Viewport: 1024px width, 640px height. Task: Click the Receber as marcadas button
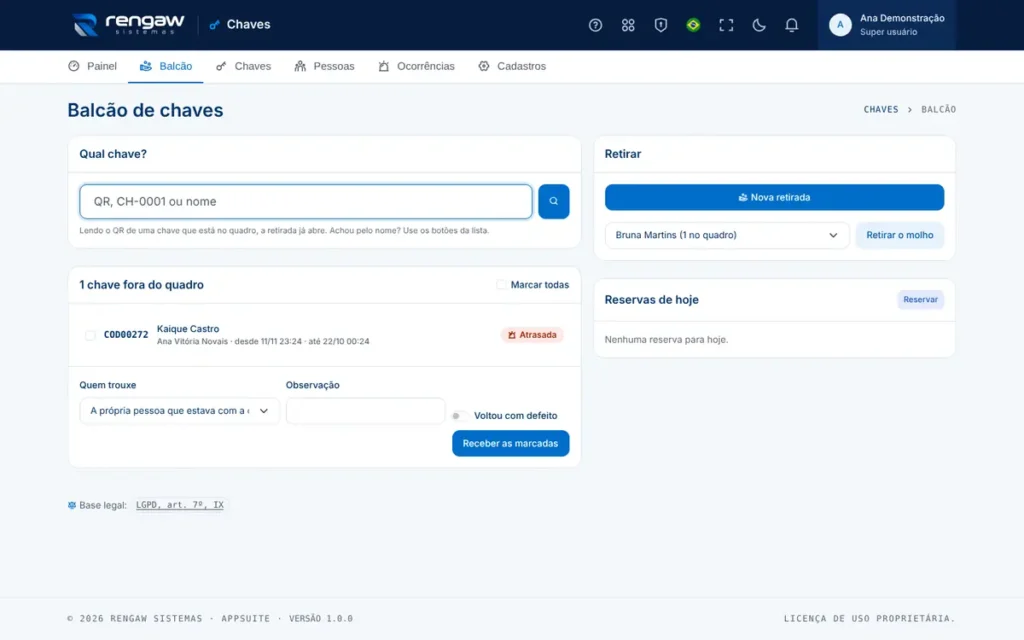point(510,443)
